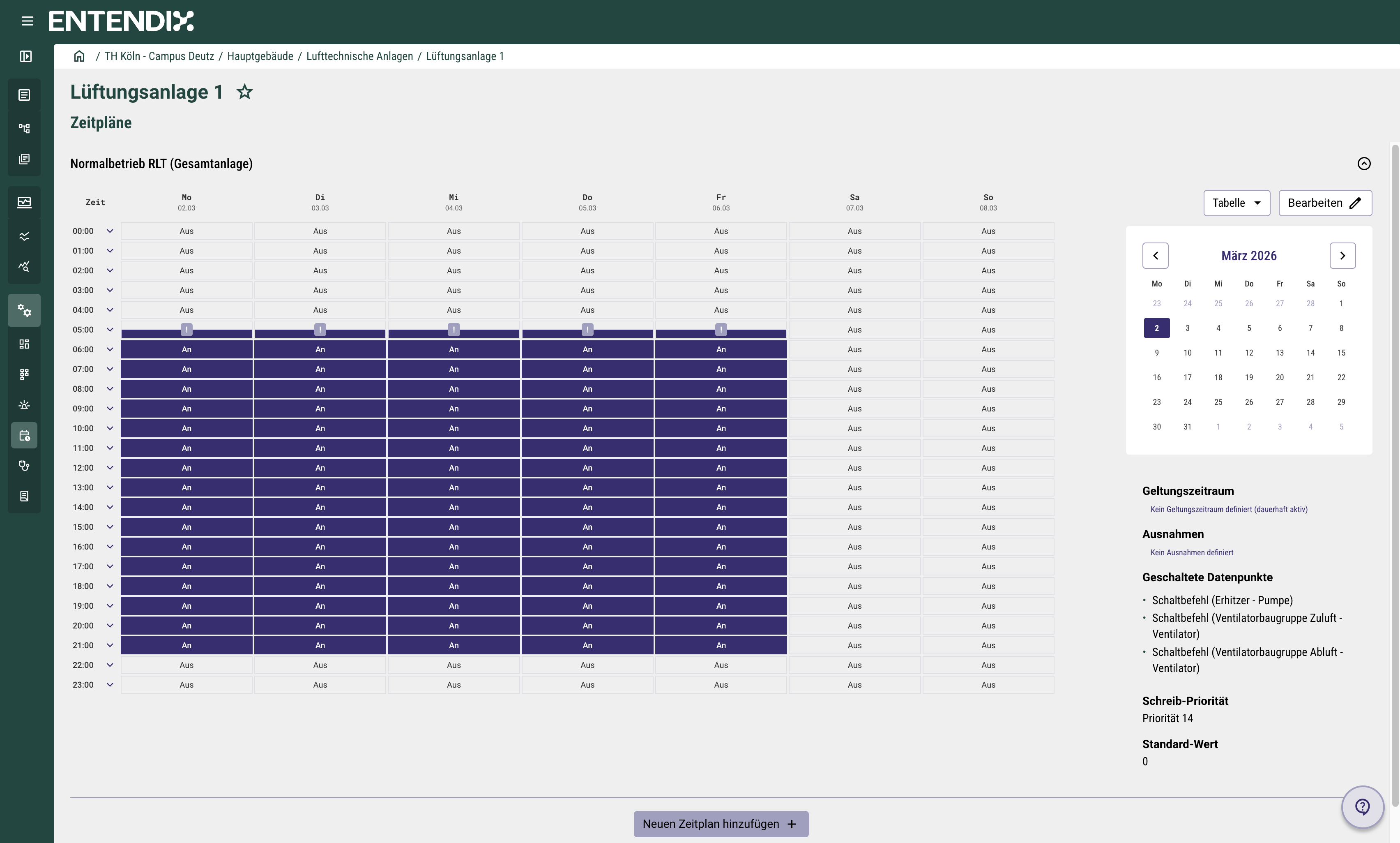Select the gears settings sidebar icon

pyautogui.click(x=24, y=310)
